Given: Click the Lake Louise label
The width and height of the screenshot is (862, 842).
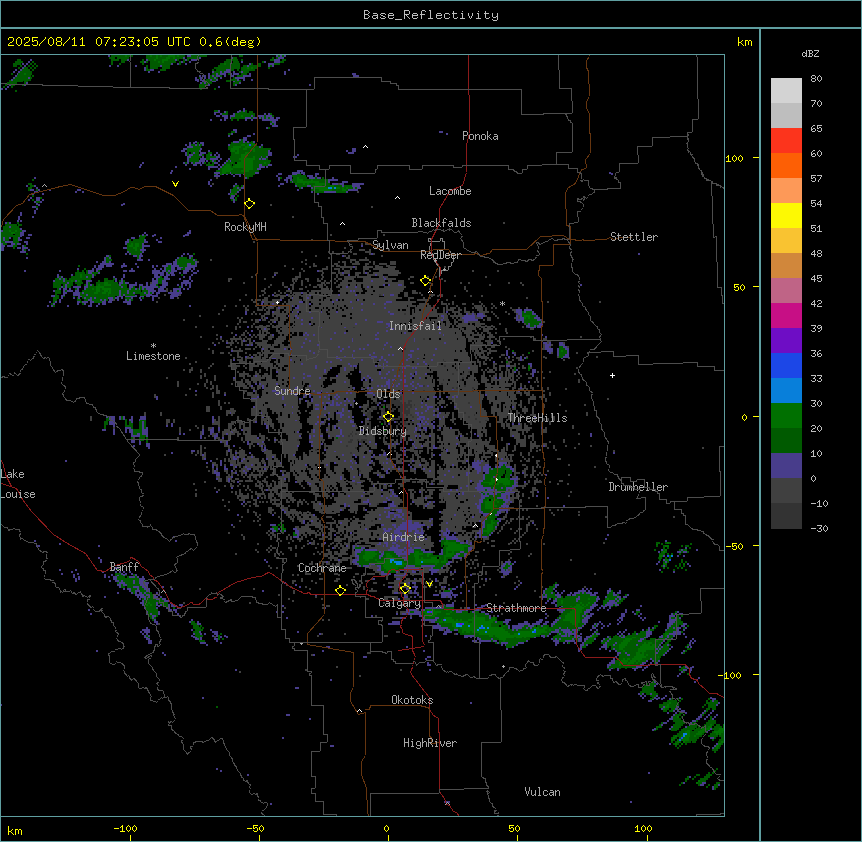Looking at the screenshot, I should 18,484.
